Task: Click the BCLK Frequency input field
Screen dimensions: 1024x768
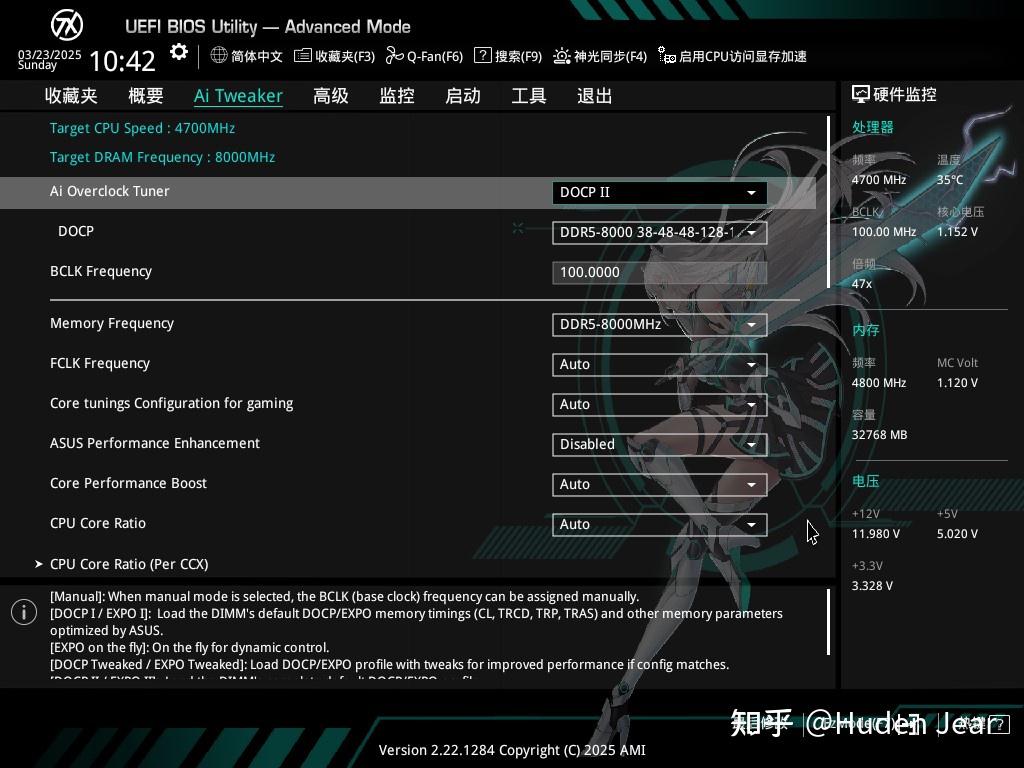Action: (658, 272)
